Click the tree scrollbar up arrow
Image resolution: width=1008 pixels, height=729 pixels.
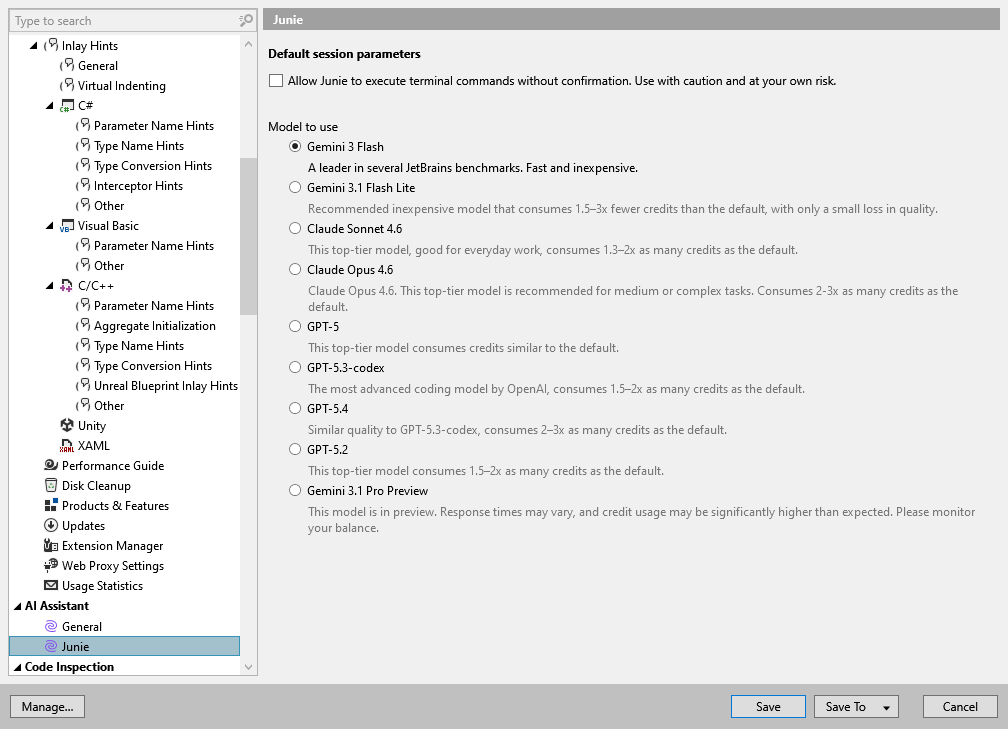(x=248, y=44)
